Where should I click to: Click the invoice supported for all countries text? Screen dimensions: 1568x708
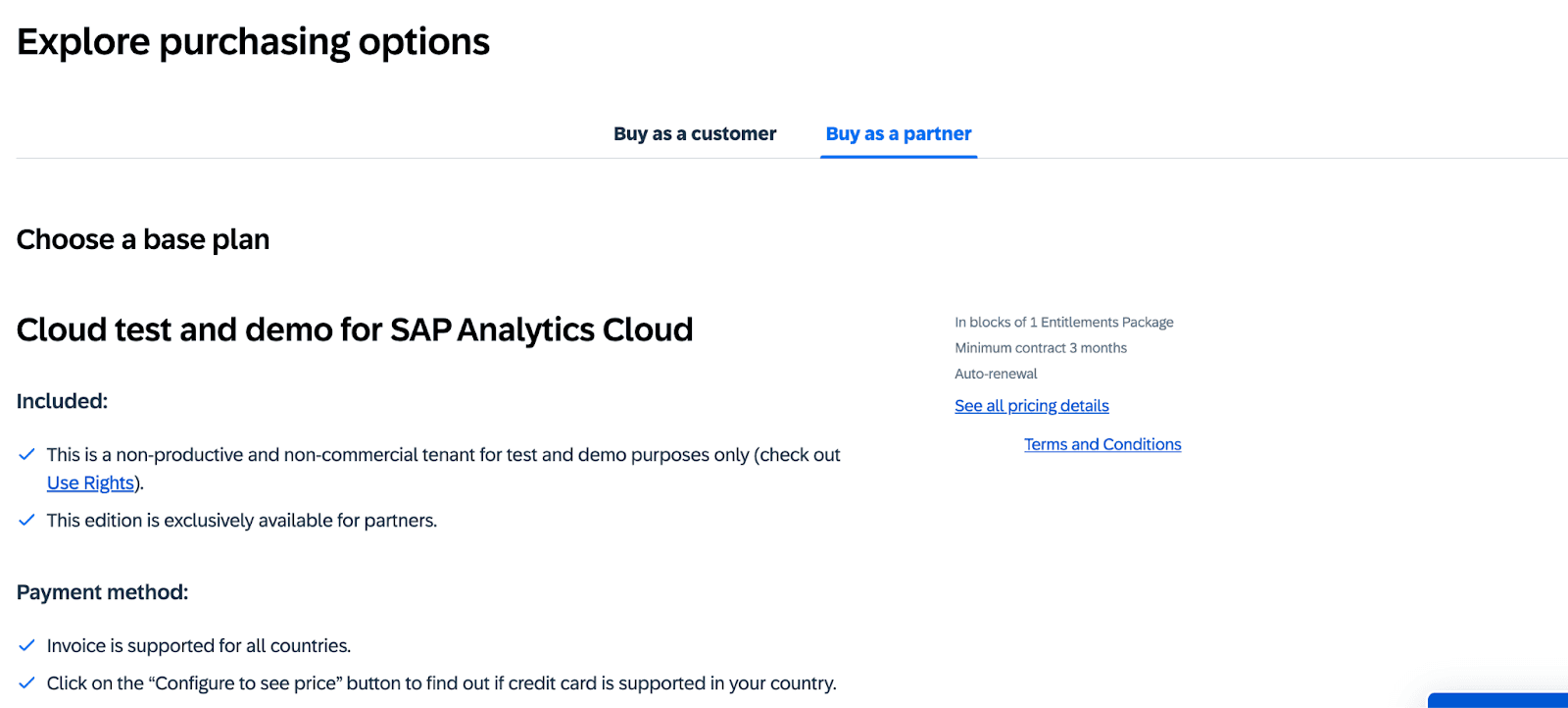[199, 645]
